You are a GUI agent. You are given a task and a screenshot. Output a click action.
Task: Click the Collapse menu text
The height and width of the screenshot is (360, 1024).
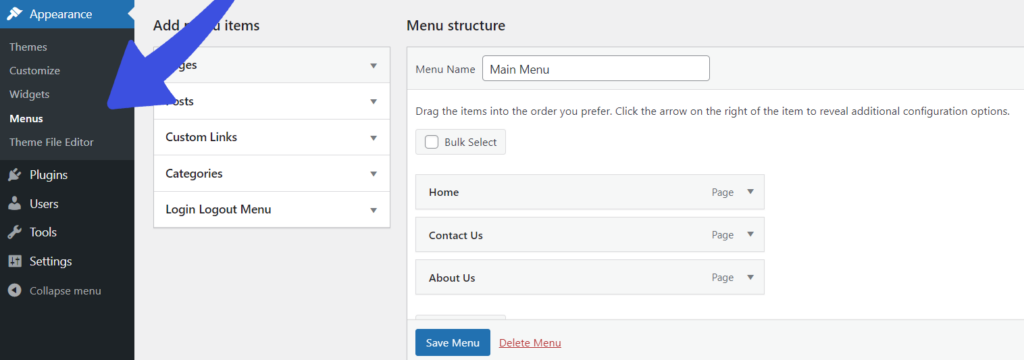65,291
